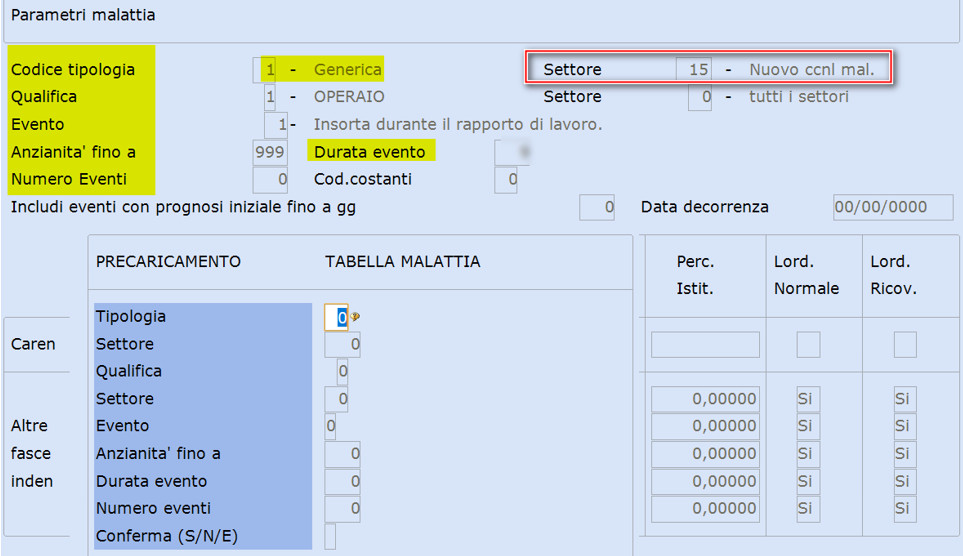963x556 pixels.
Task: Select the empty Perc. Istit. field in Caren row
Action: tap(705, 345)
